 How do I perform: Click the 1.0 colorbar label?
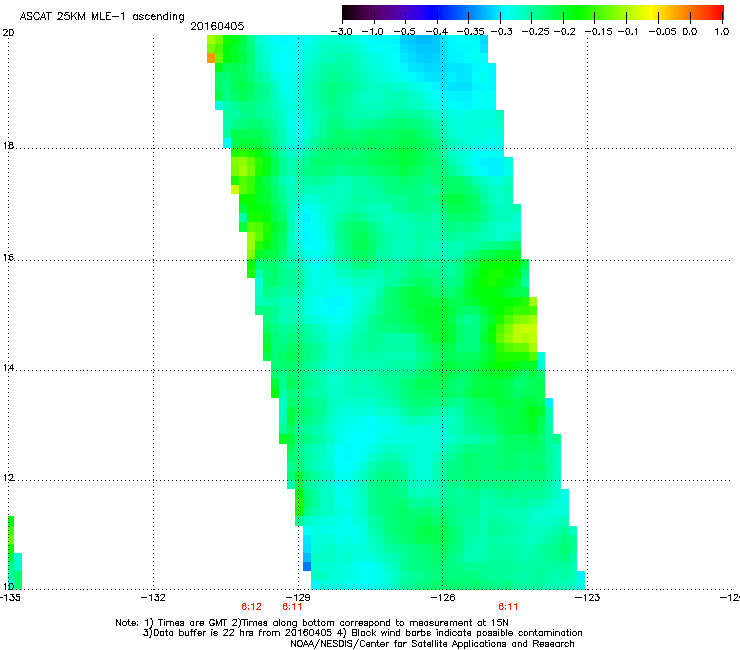722,32
